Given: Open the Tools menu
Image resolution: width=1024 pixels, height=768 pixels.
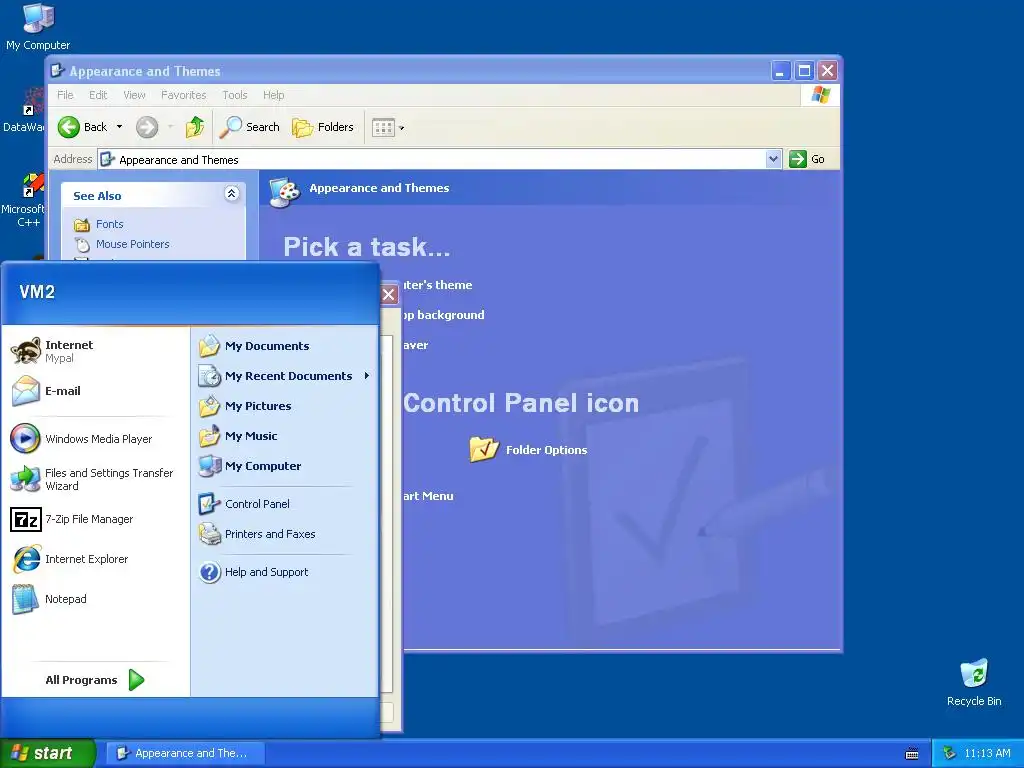Looking at the screenshot, I should 234,95.
